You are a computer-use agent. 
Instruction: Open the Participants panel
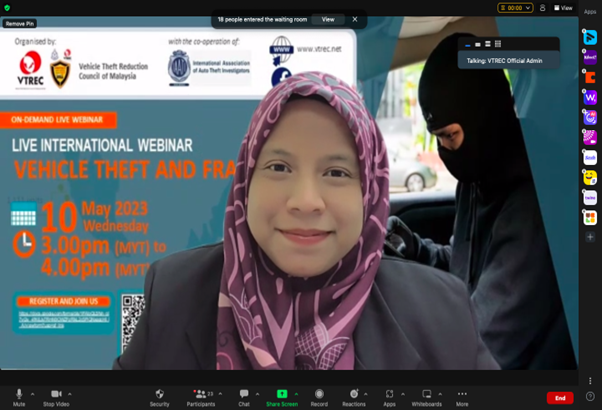[x=200, y=395]
